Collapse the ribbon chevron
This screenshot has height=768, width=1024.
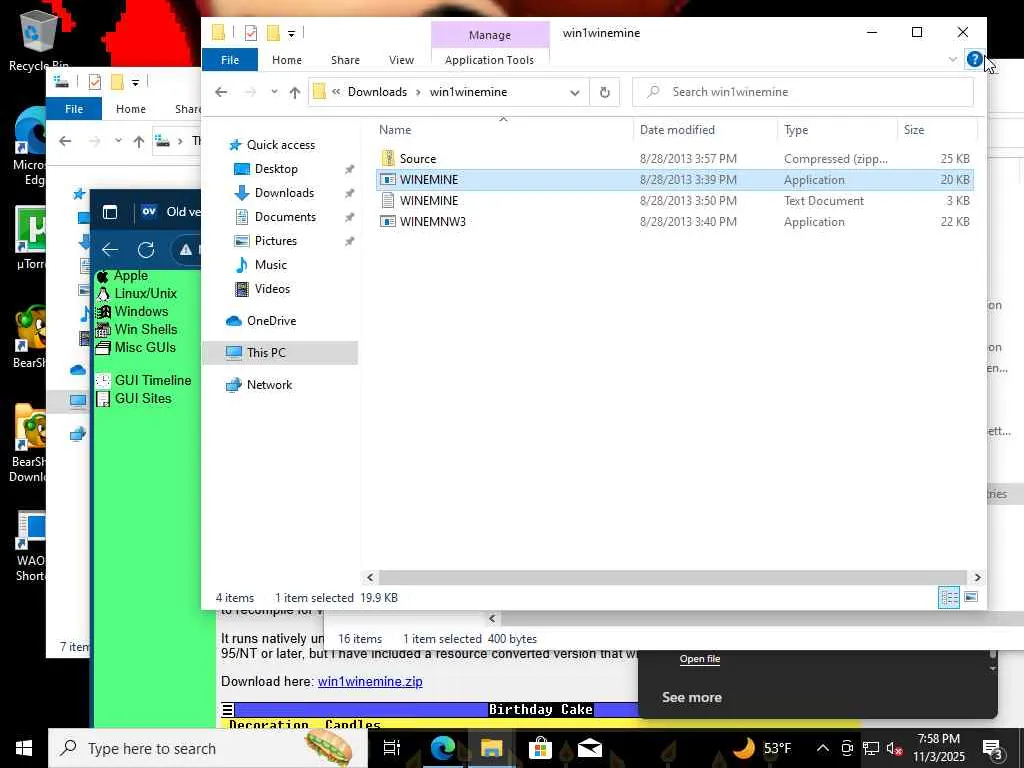953,59
